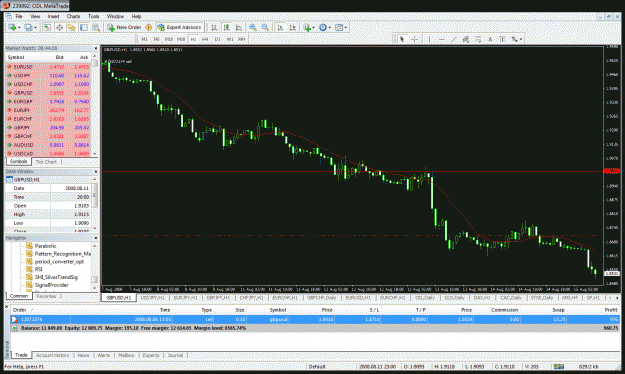Expand the Profiles dropdown arrow
The width and height of the screenshot is (625, 374).
pos(35,28)
